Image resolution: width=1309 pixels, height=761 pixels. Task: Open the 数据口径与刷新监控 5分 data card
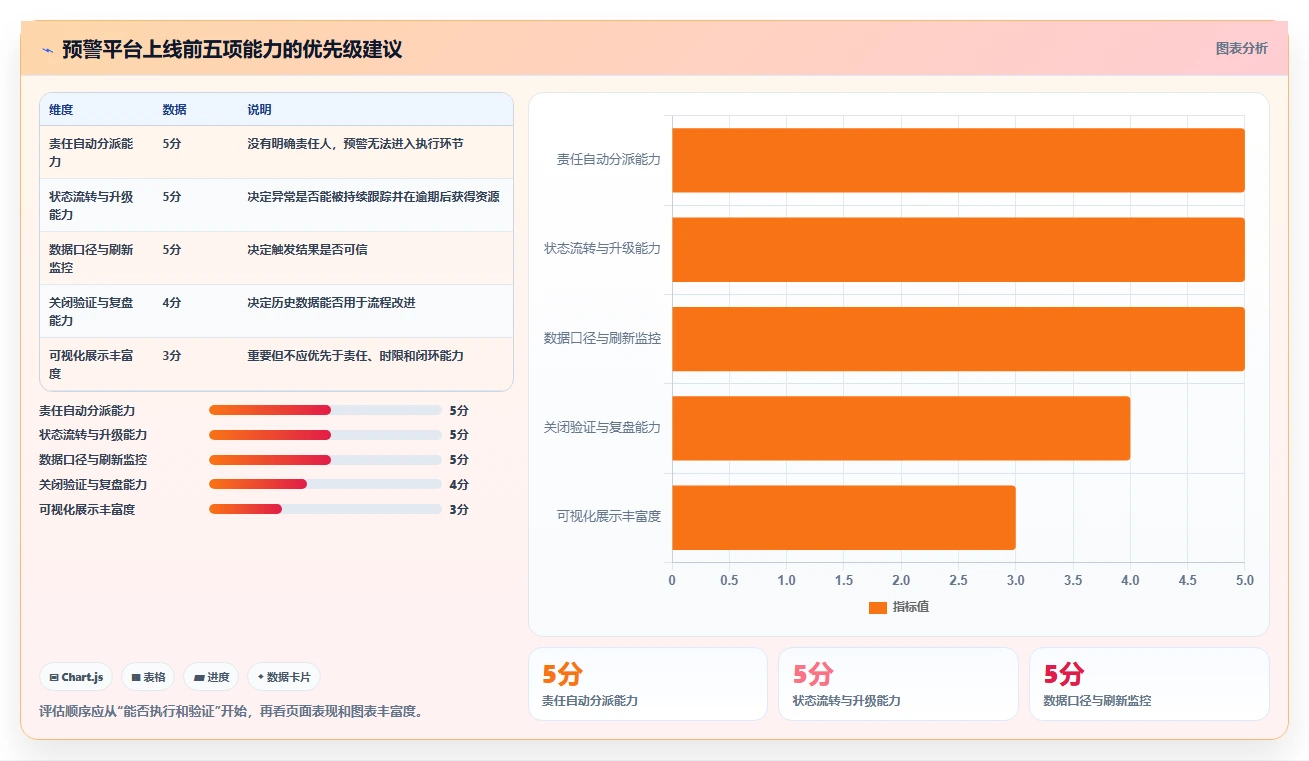[x=1149, y=684]
